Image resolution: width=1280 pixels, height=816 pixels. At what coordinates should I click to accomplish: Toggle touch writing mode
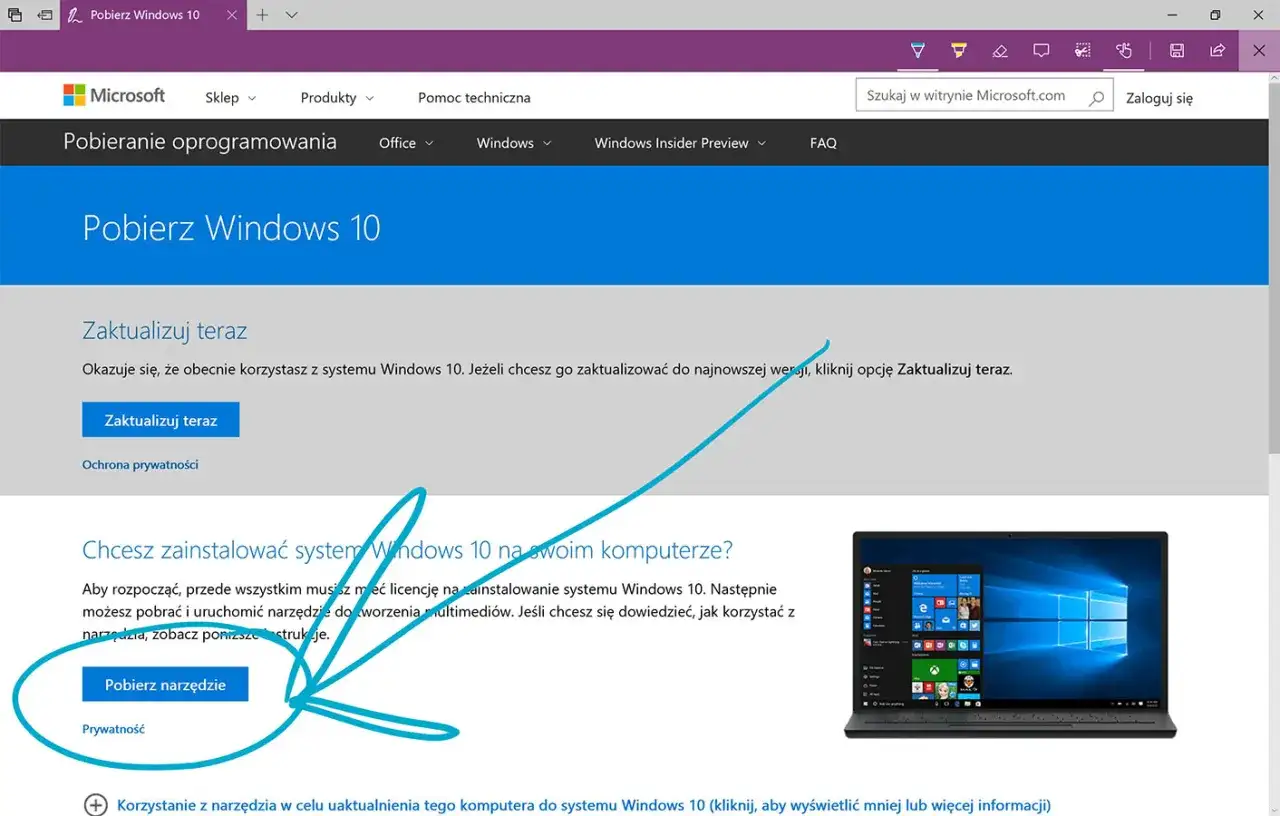(x=1124, y=50)
